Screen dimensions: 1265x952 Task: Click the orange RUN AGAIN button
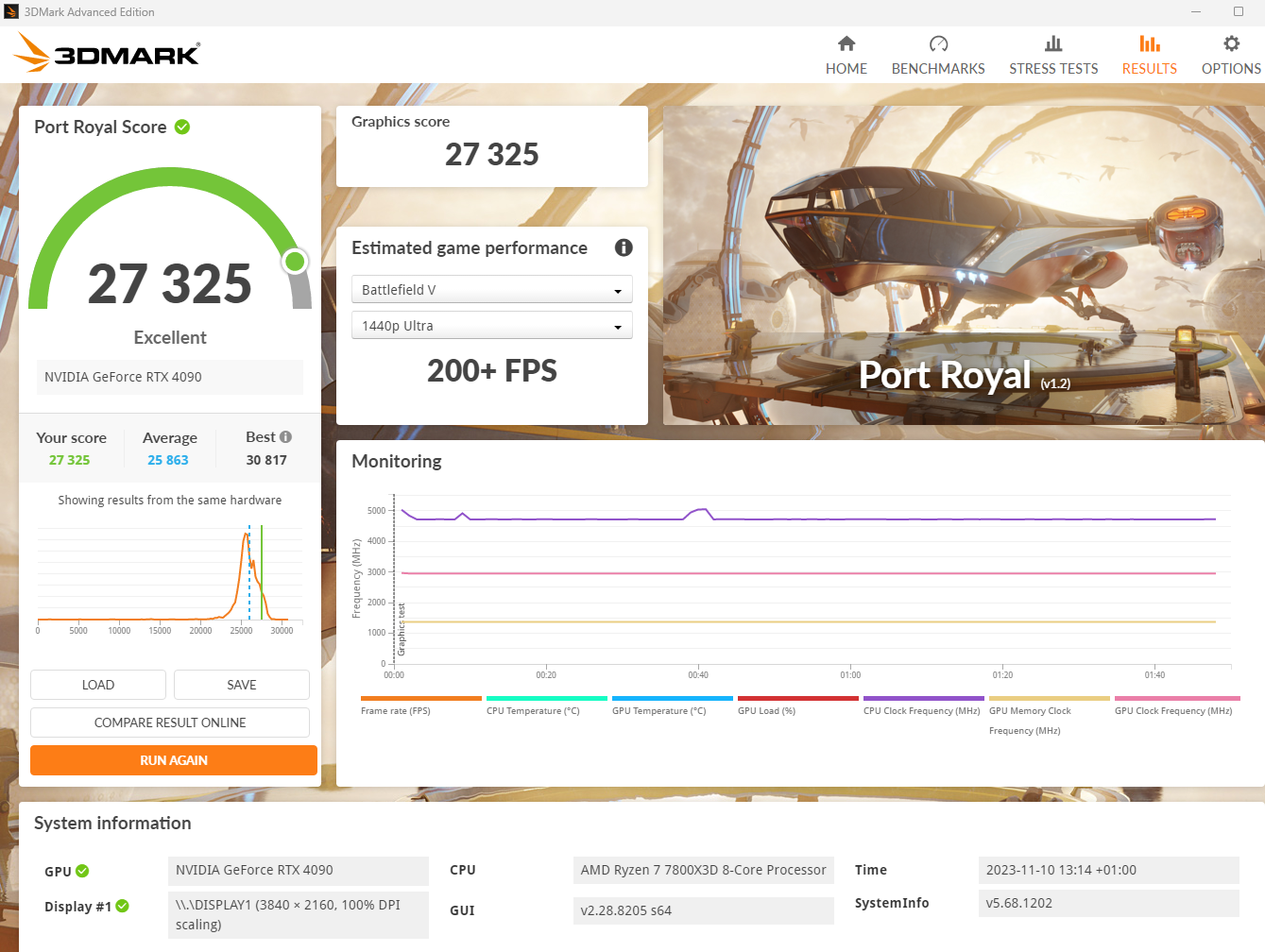pos(174,760)
